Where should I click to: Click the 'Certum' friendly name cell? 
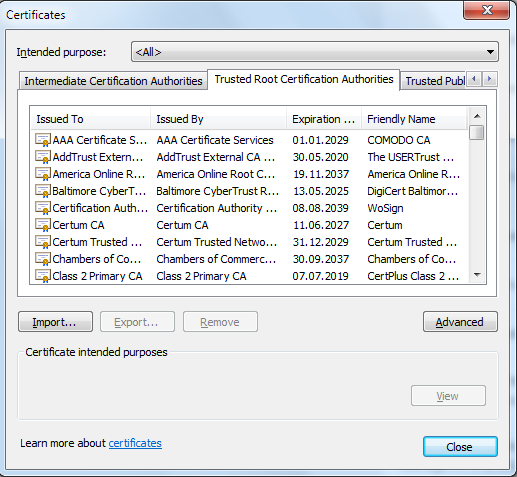(385, 225)
